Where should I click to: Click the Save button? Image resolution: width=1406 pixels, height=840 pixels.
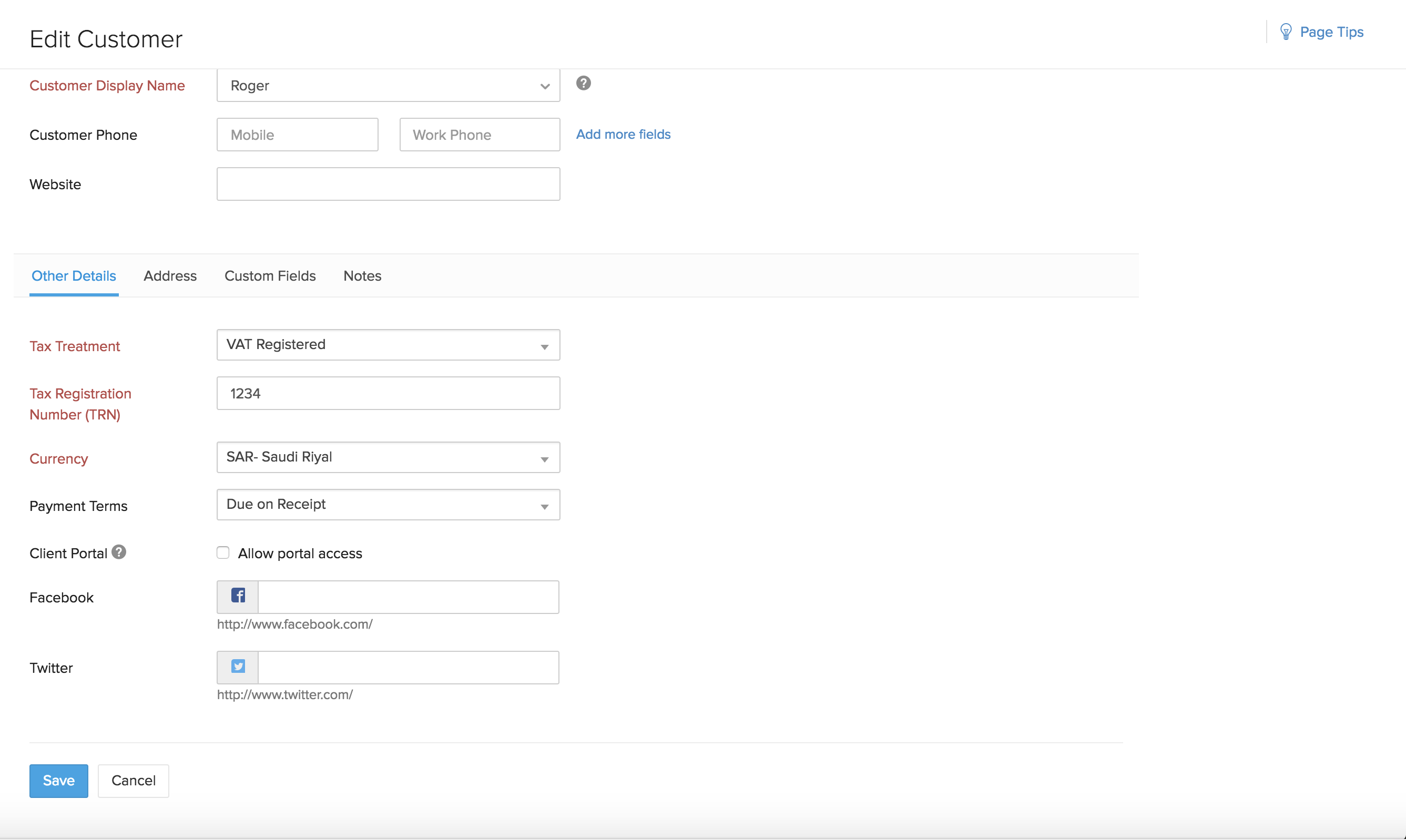59,781
